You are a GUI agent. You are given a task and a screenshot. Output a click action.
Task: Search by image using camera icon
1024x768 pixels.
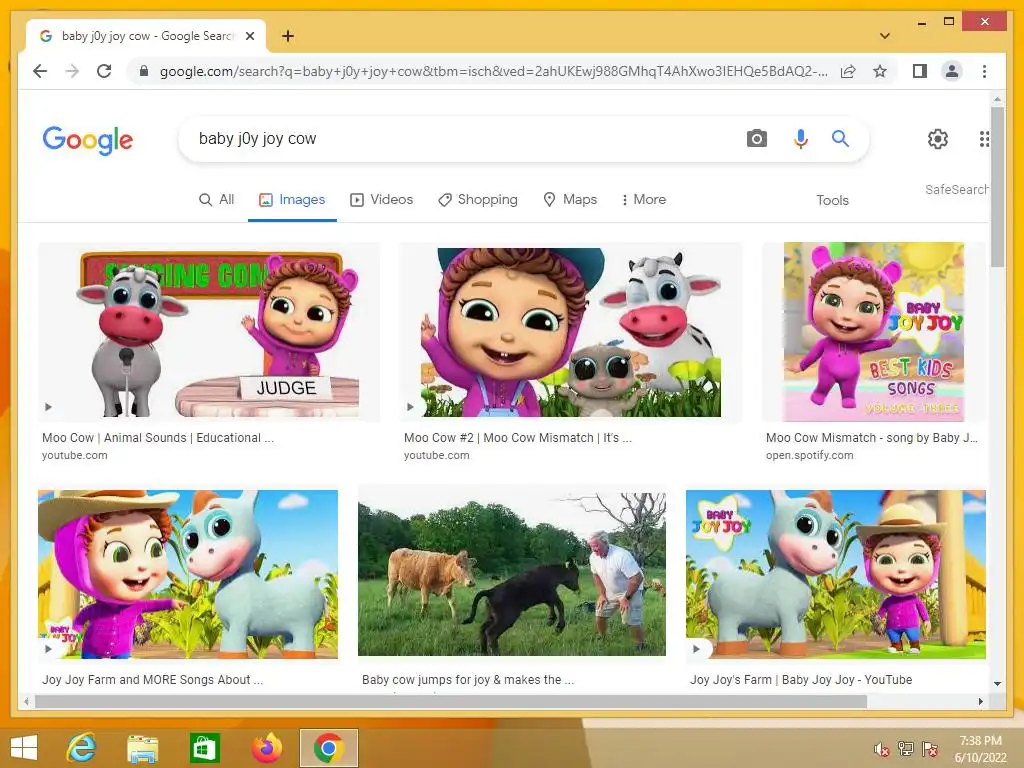click(x=757, y=138)
